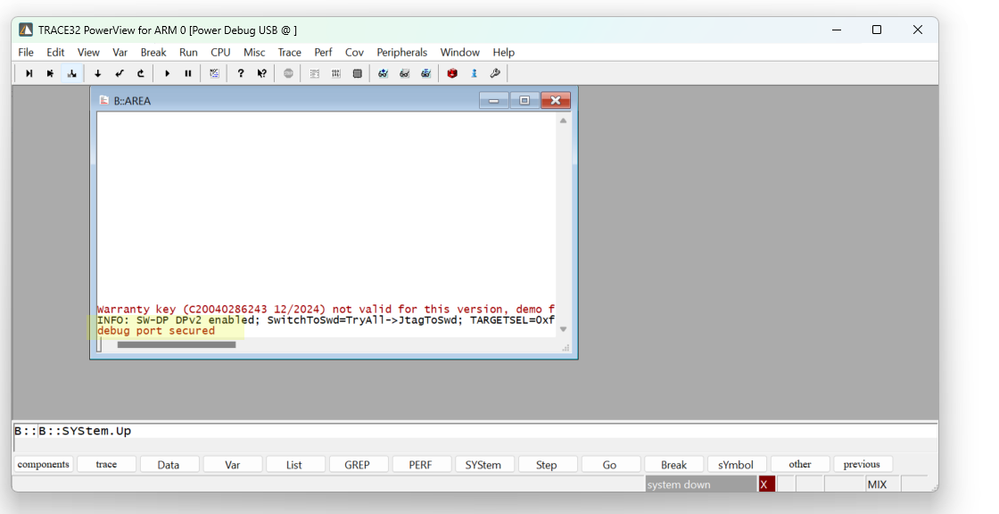This screenshot has width=999, height=514.
Task: Click the Go softkey button
Action: point(610,464)
